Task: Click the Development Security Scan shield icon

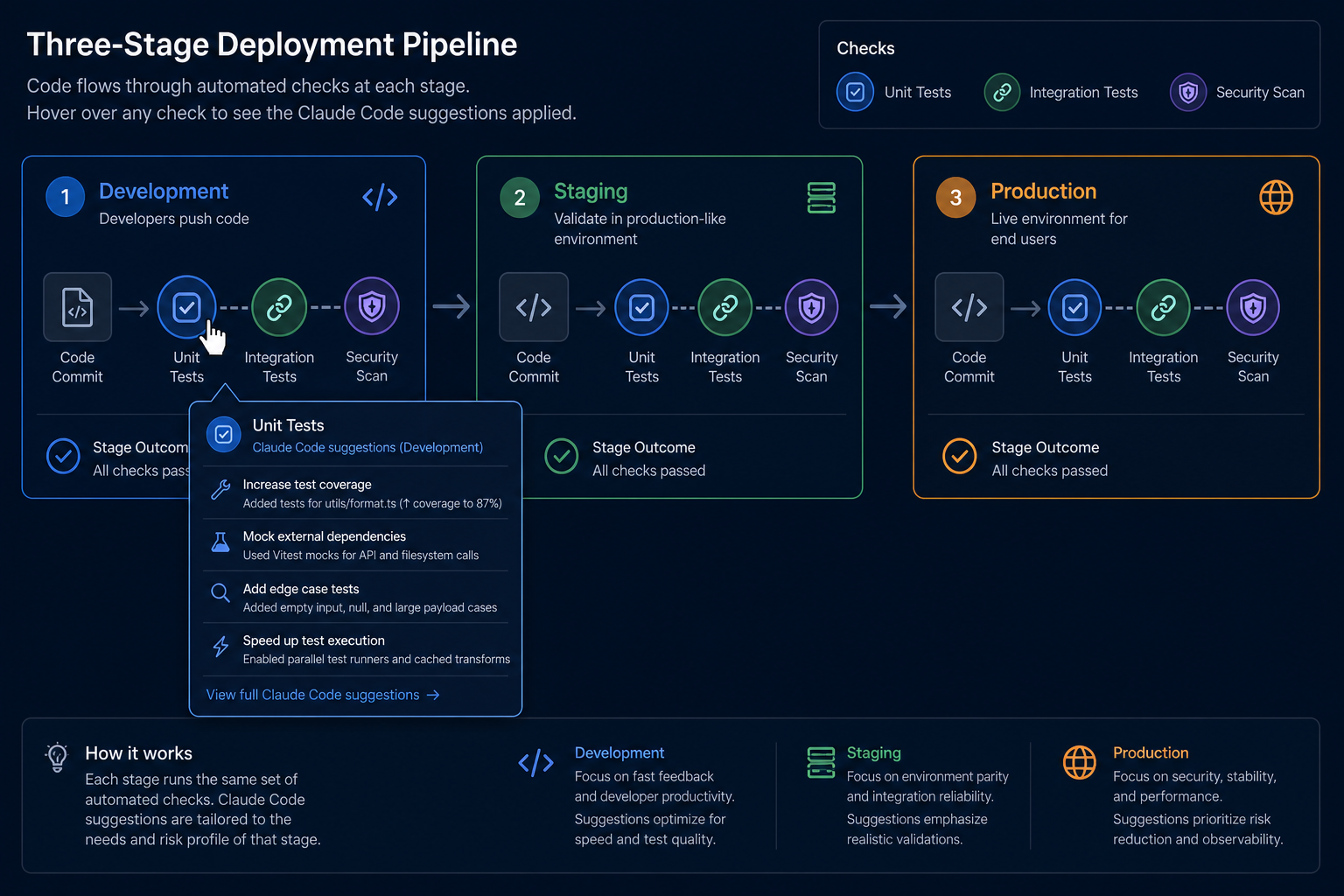Action: (372, 307)
